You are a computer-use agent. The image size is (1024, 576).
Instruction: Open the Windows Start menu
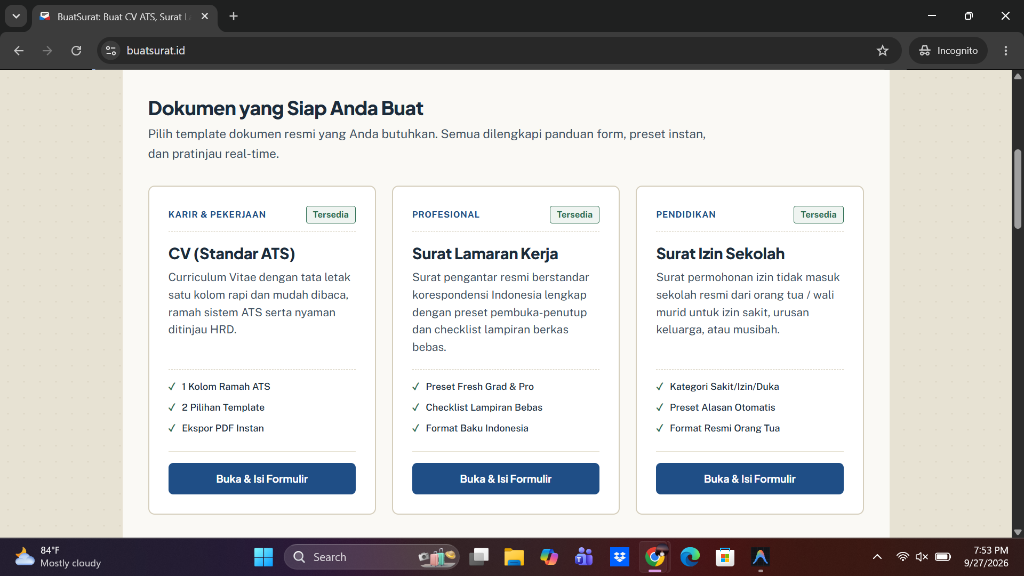tap(263, 557)
